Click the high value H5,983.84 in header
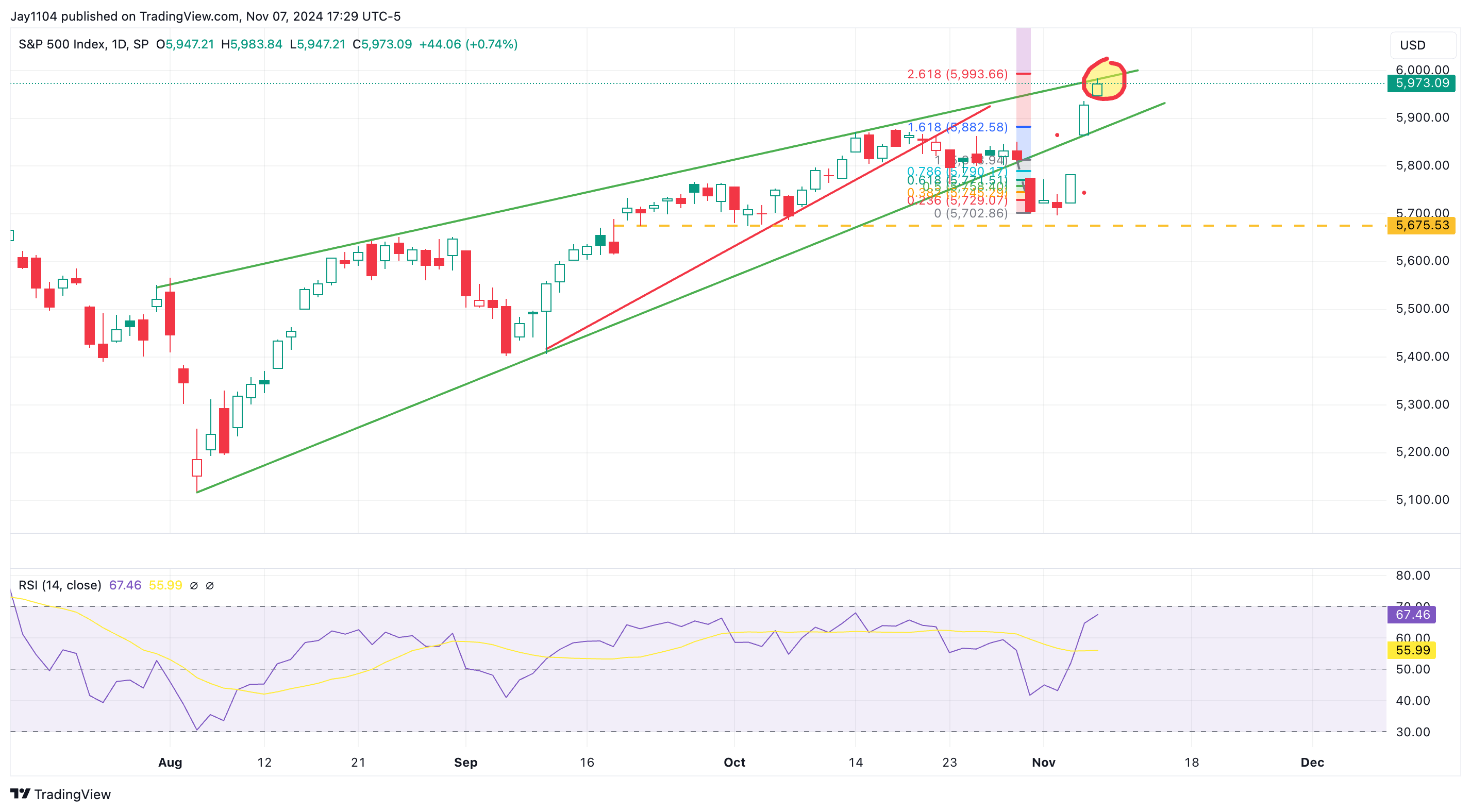Viewport: 1471px width, 812px height. coord(251,44)
